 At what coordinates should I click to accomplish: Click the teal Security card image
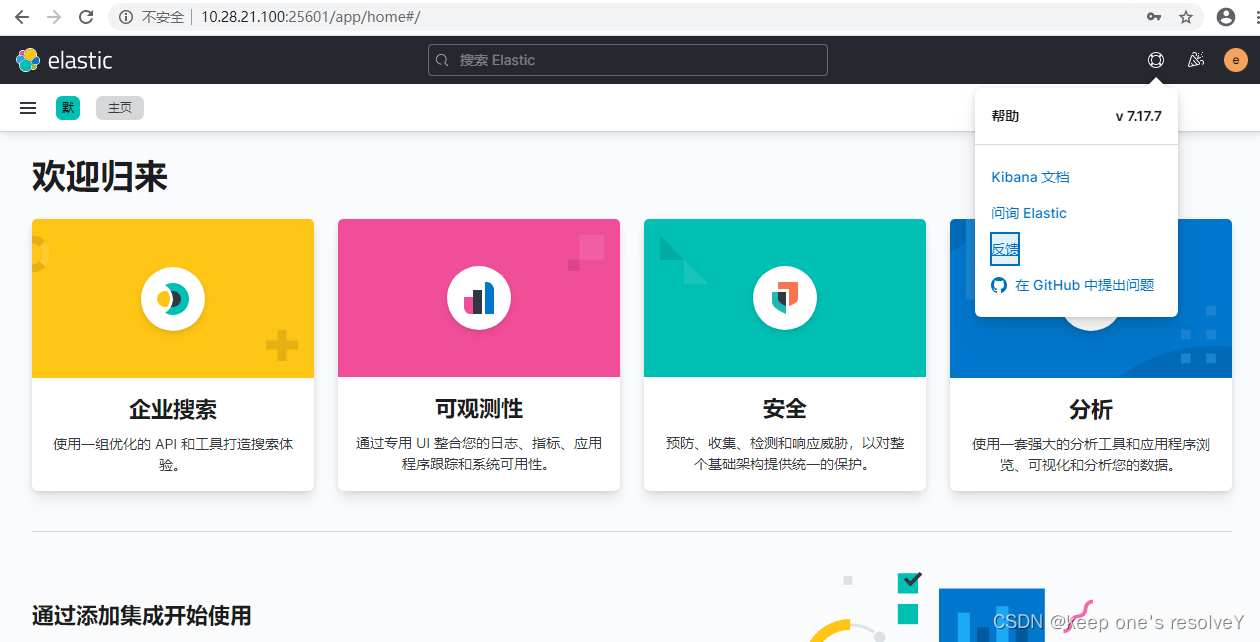click(785, 298)
